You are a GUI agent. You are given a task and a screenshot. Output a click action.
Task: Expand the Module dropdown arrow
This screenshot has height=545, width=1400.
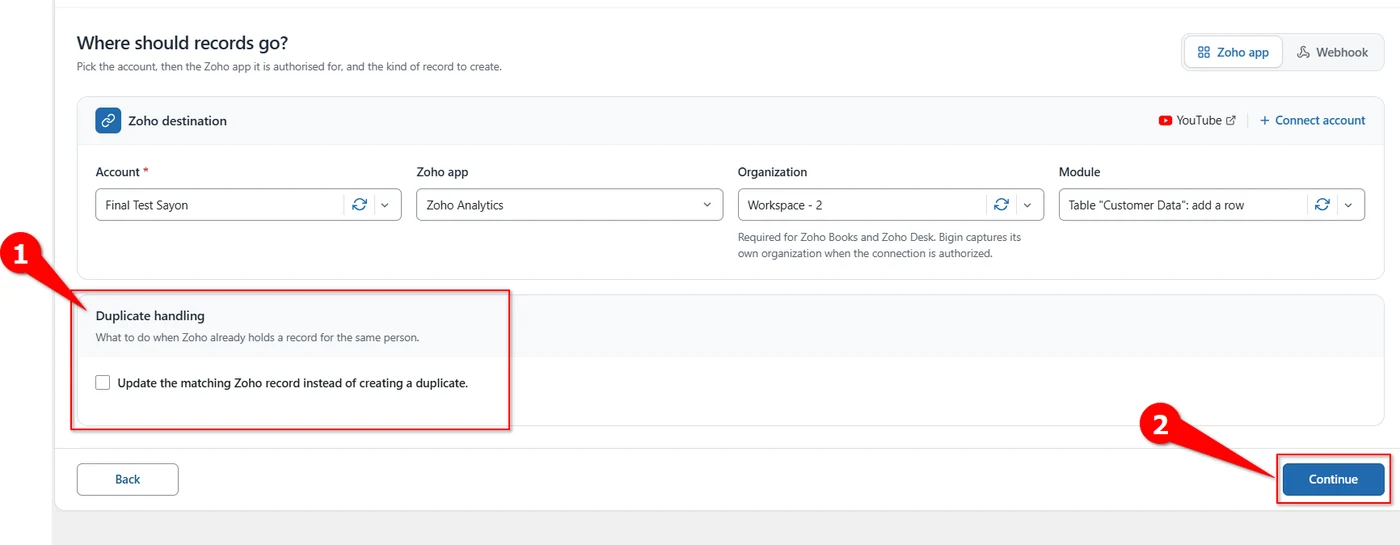(x=1348, y=205)
